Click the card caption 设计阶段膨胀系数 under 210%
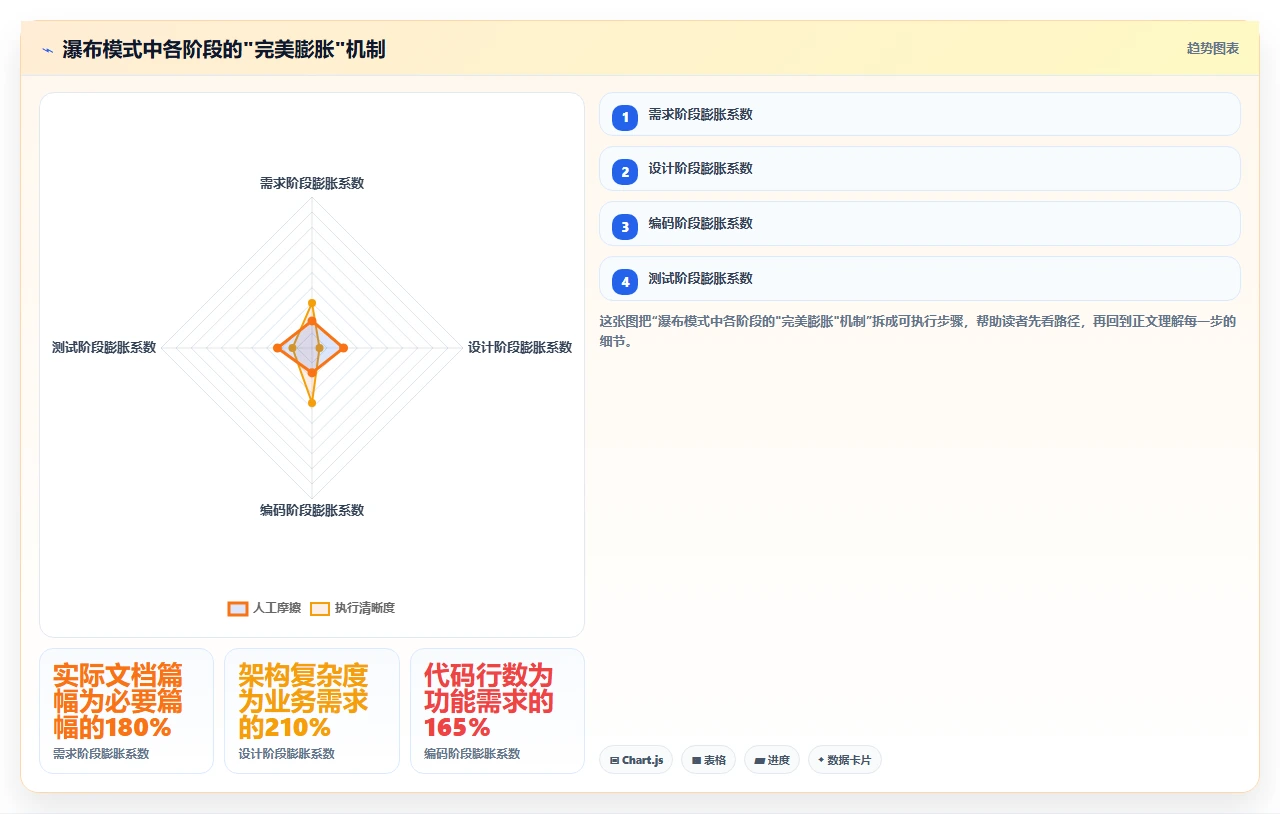 287,754
